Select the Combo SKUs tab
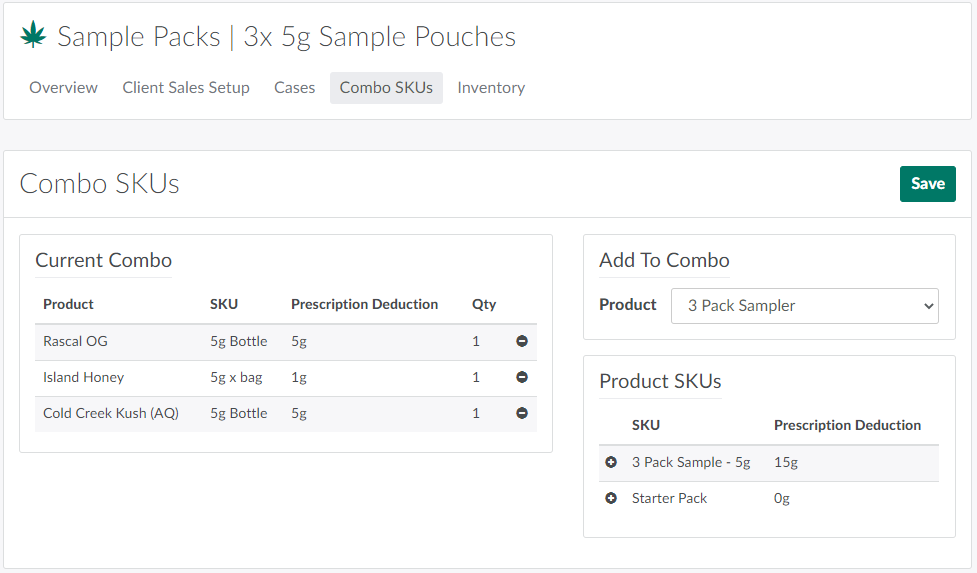This screenshot has height=573, width=977. [386, 88]
